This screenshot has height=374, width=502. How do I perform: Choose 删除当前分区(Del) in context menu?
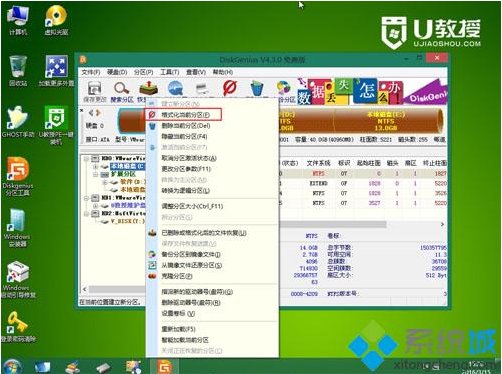[x=212, y=126]
